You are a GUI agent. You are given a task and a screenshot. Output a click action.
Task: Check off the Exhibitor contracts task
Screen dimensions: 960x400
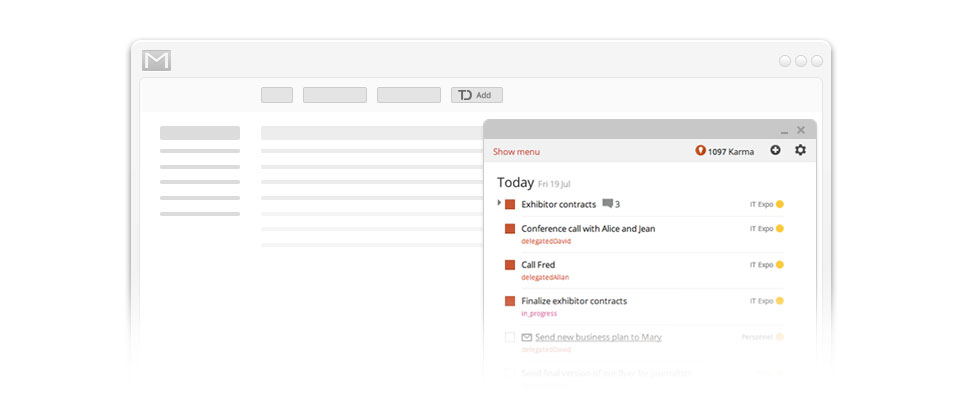[x=510, y=205]
